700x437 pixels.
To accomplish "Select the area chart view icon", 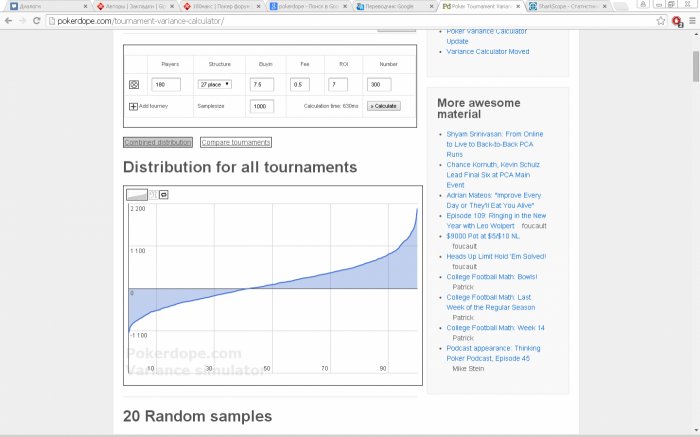I will 137,195.
